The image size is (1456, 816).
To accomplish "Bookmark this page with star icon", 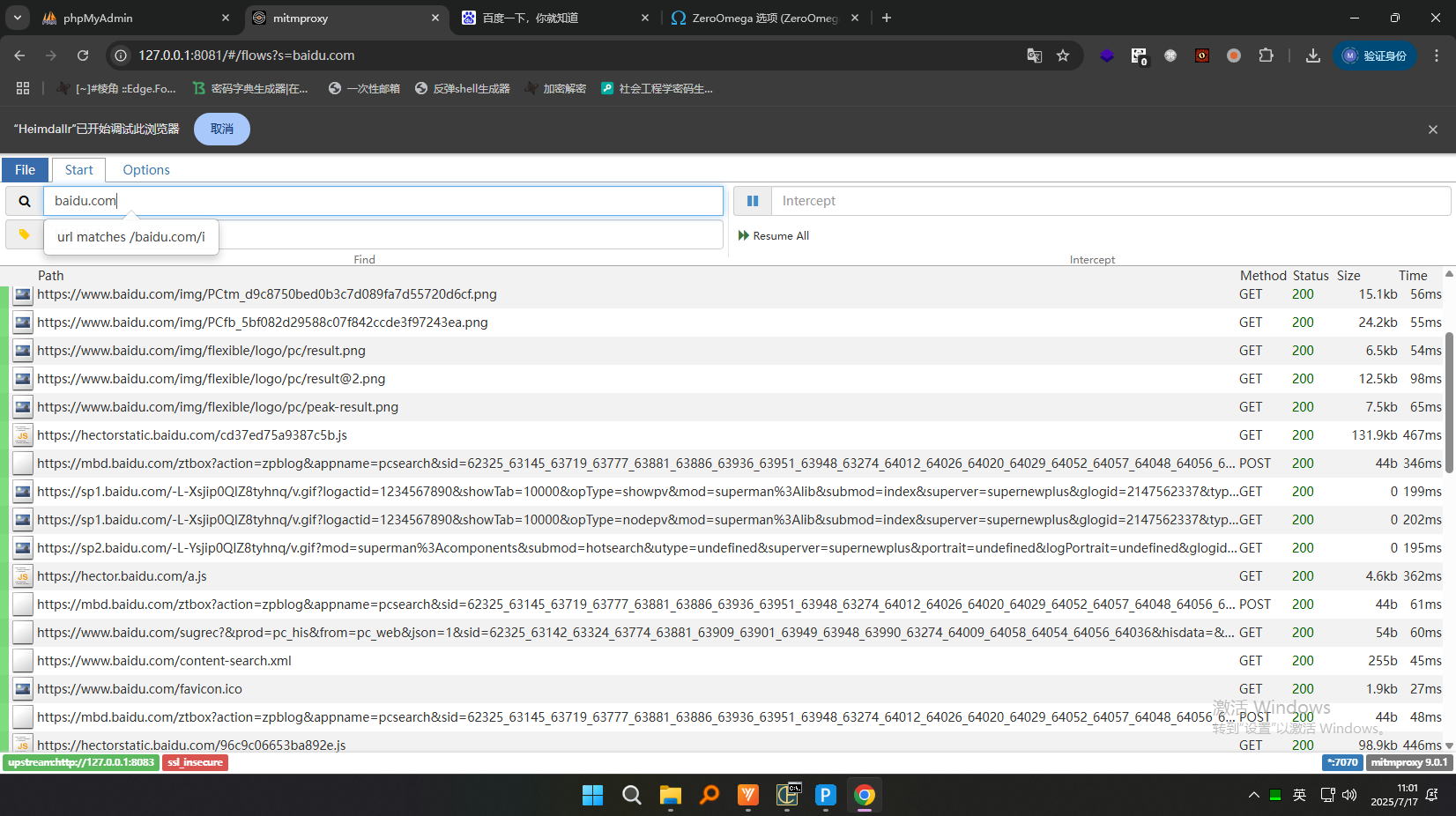I will click(x=1063, y=56).
